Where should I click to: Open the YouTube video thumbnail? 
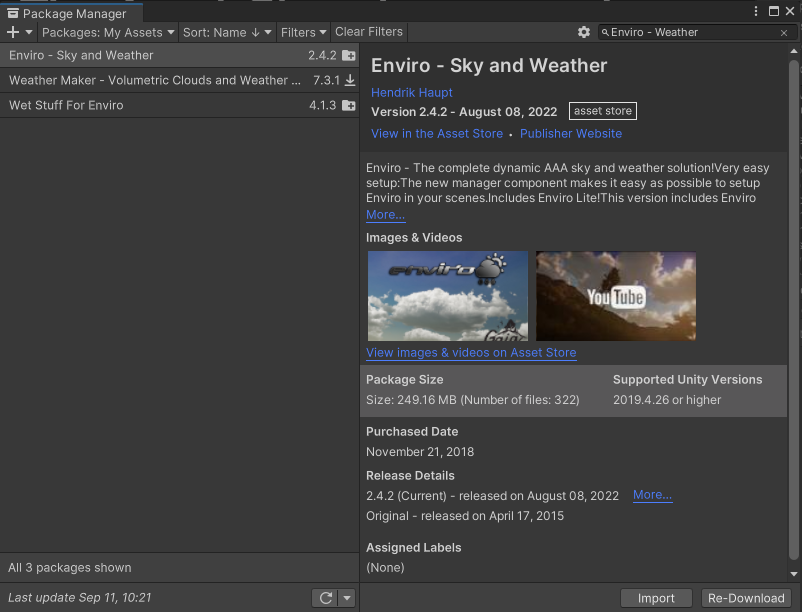[616, 296]
